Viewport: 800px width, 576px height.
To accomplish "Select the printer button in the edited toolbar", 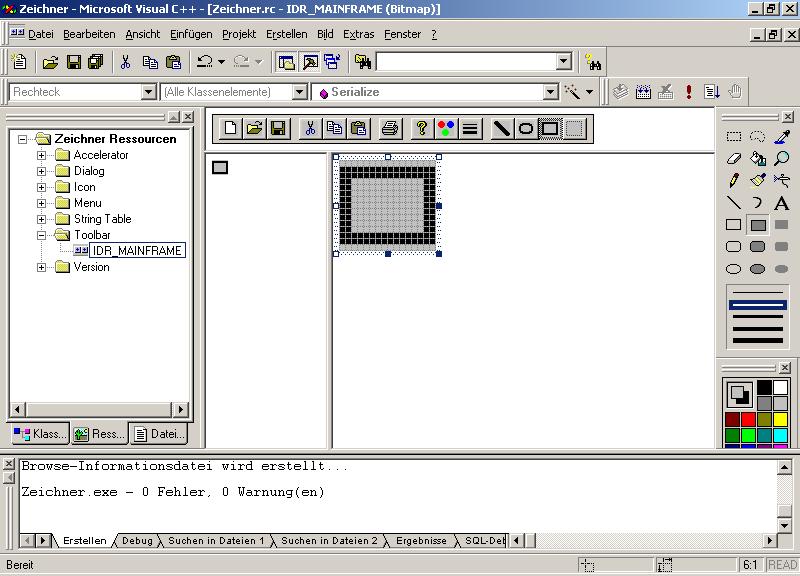I will [390, 128].
